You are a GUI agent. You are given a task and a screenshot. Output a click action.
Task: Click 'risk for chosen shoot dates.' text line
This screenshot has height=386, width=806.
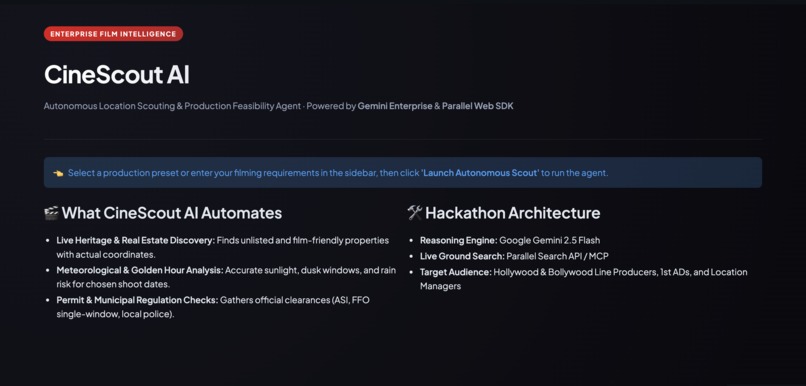click(113, 284)
